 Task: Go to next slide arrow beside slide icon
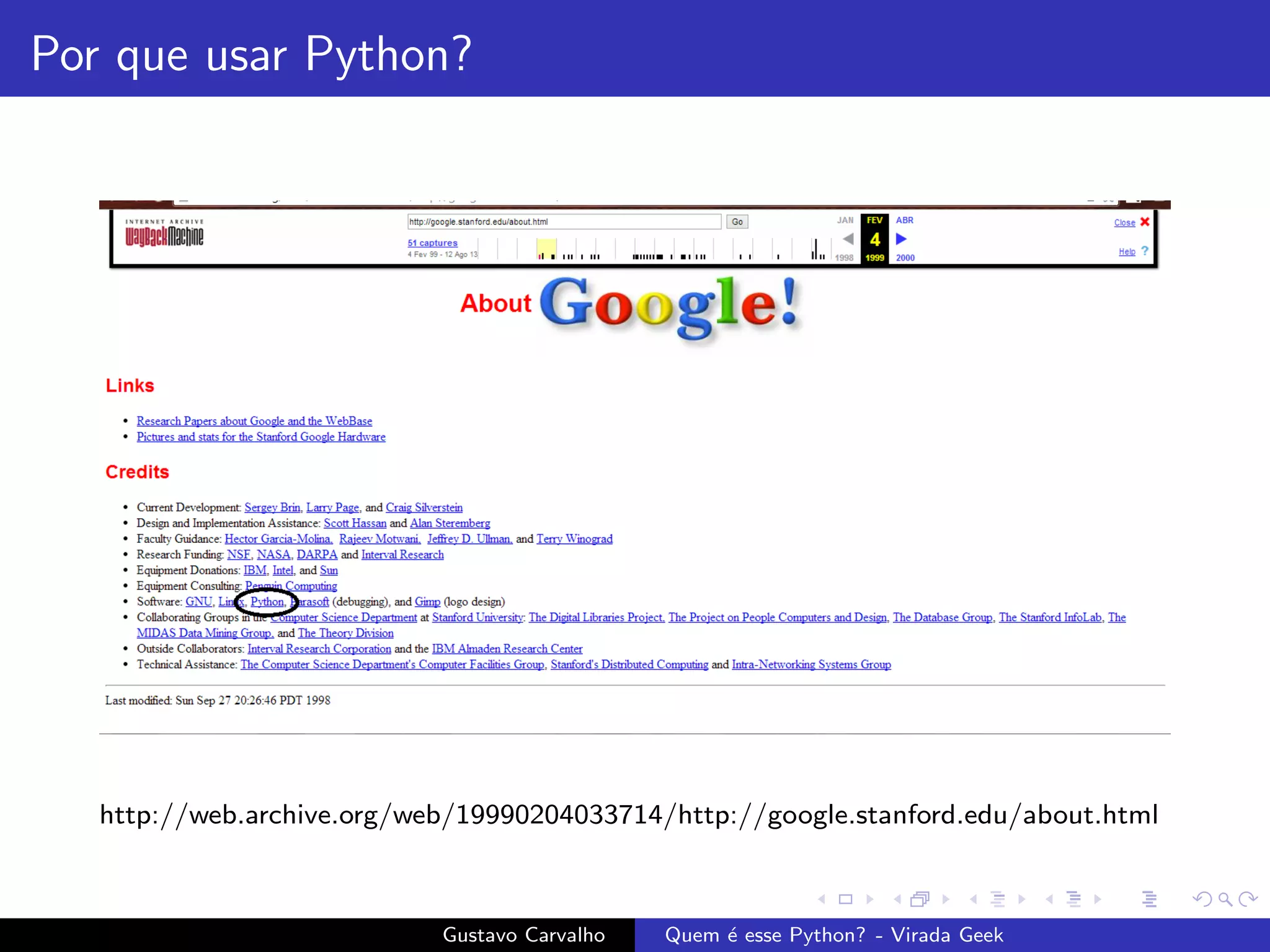870,899
